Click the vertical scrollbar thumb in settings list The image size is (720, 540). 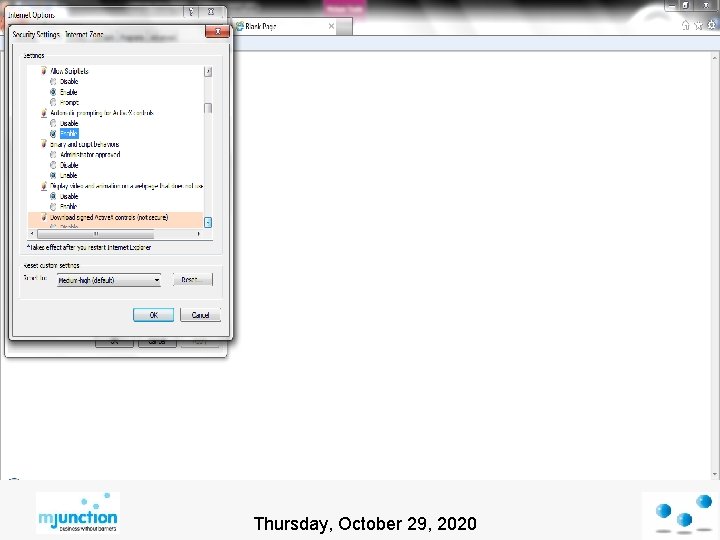pyautogui.click(x=208, y=108)
